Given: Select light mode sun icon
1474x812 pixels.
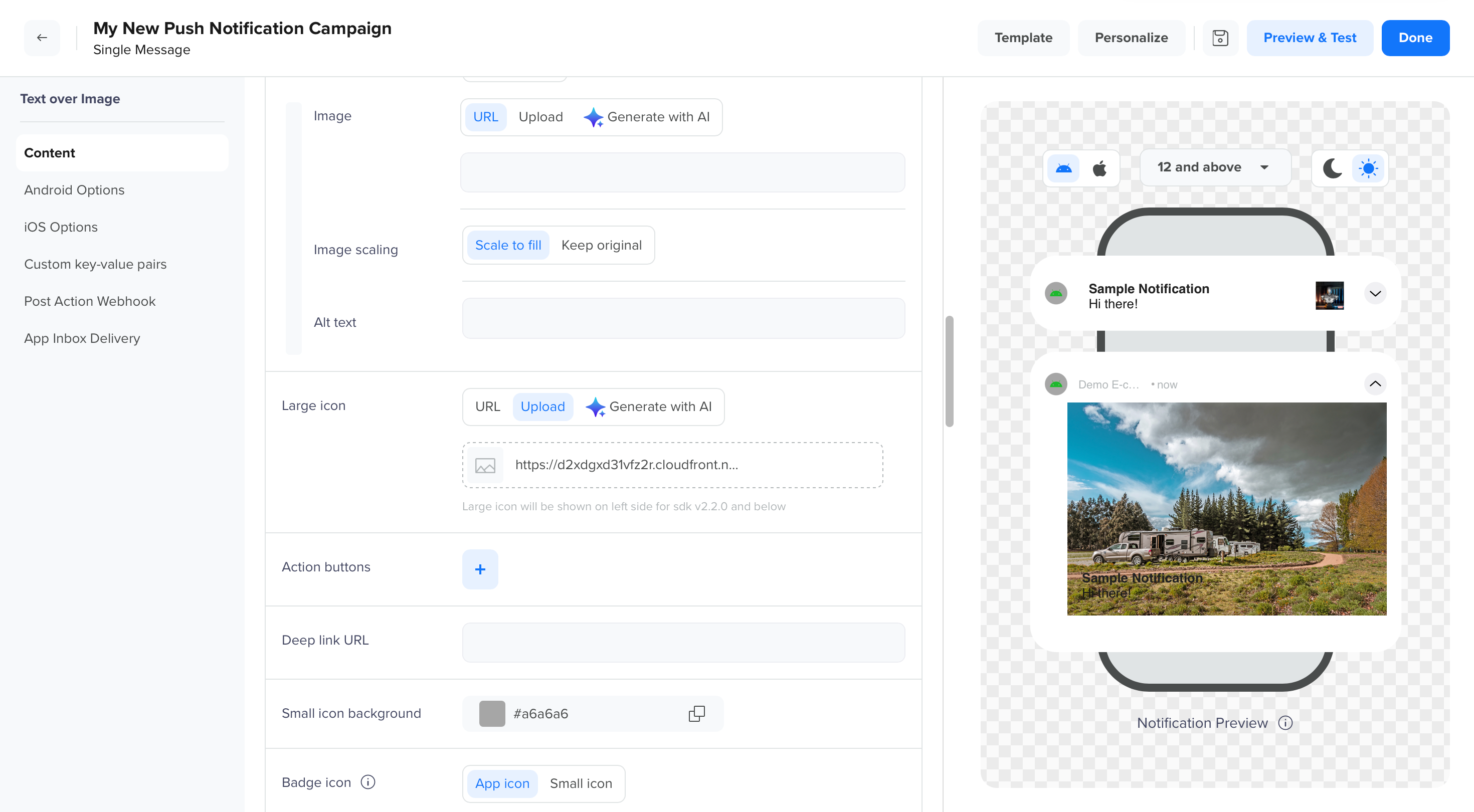Looking at the screenshot, I should 1368,168.
